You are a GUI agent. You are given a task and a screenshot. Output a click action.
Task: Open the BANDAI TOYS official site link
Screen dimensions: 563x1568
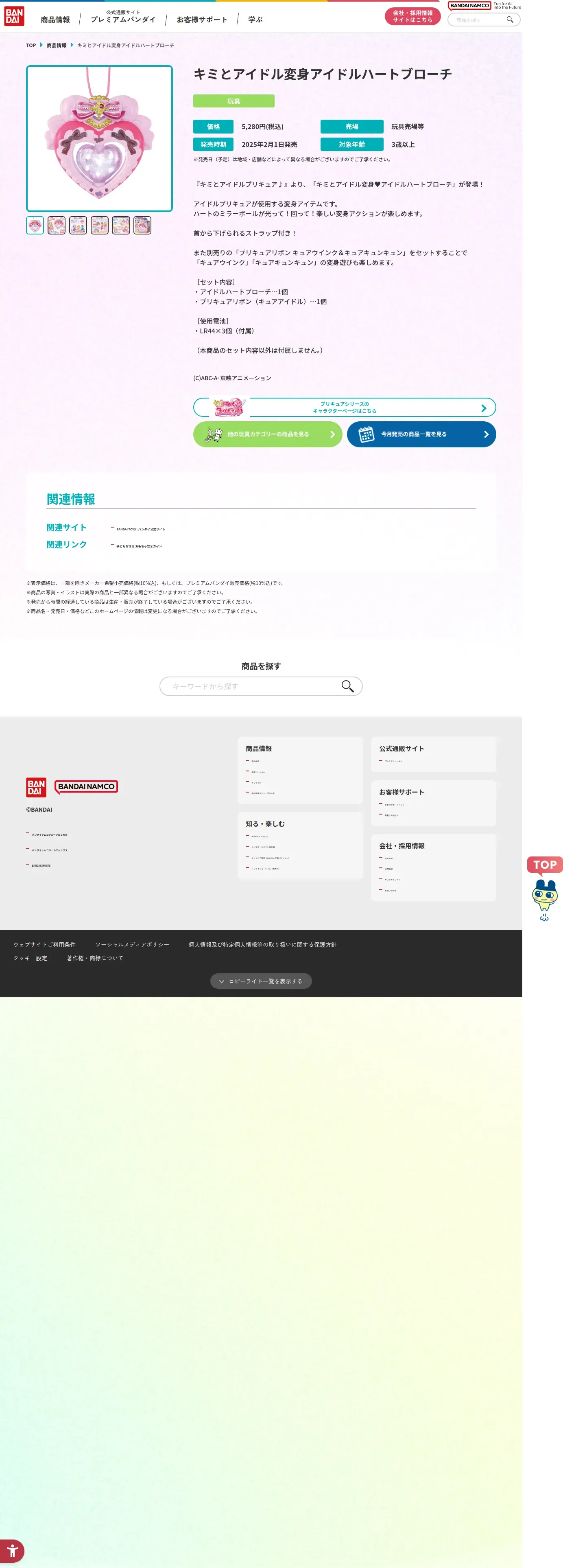[x=140, y=529]
